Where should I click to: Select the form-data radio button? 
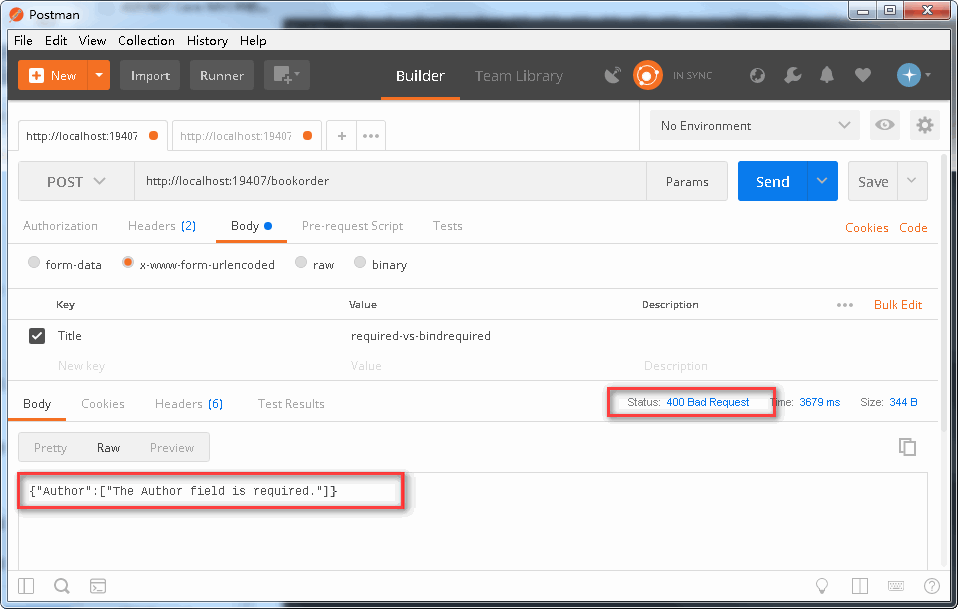pyautogui.click(x=34, y=263)
